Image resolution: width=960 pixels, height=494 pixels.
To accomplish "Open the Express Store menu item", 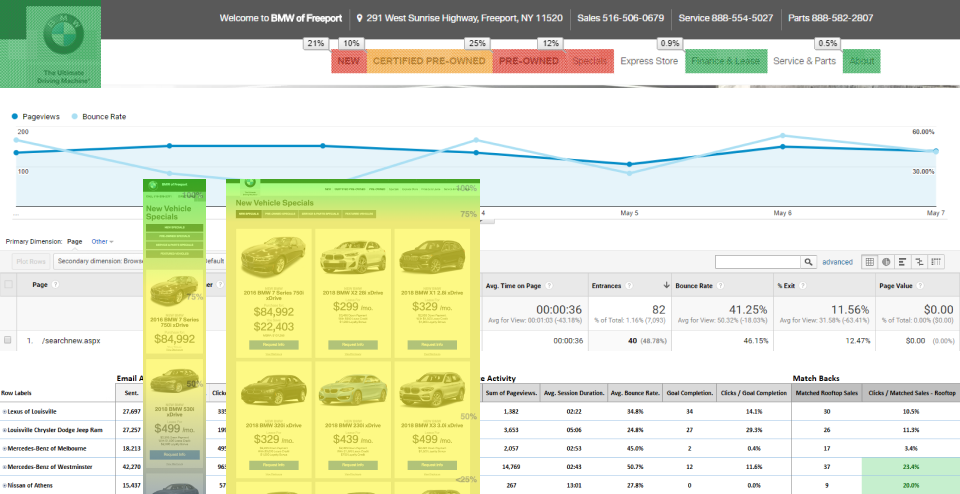I will click(649, 61).
